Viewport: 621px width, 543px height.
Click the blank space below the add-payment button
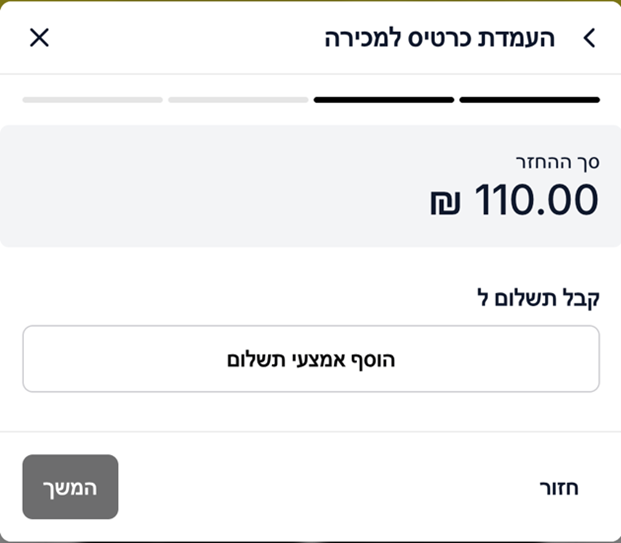click(310, 412)
